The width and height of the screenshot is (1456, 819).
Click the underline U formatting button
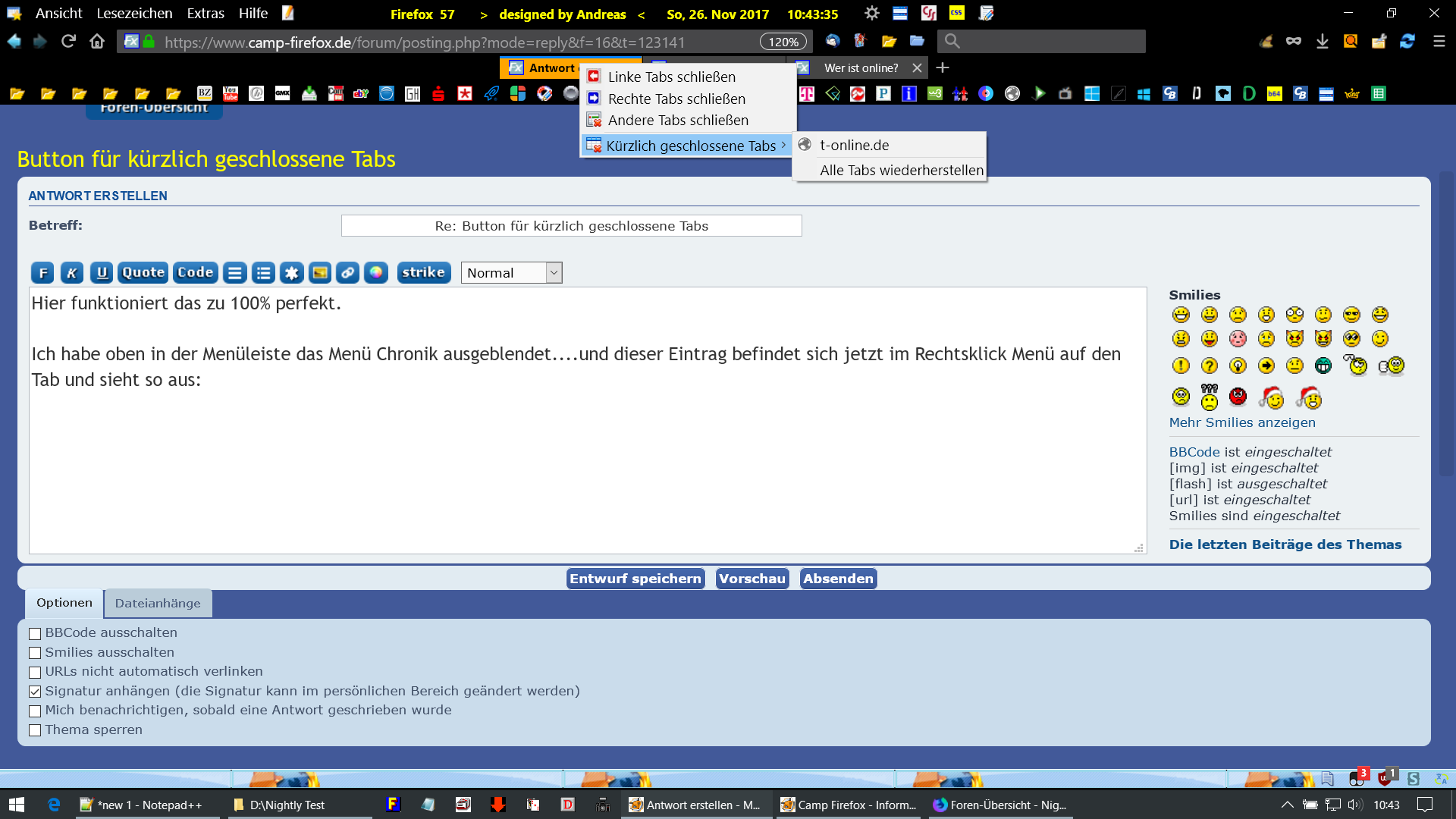(102, 273)
